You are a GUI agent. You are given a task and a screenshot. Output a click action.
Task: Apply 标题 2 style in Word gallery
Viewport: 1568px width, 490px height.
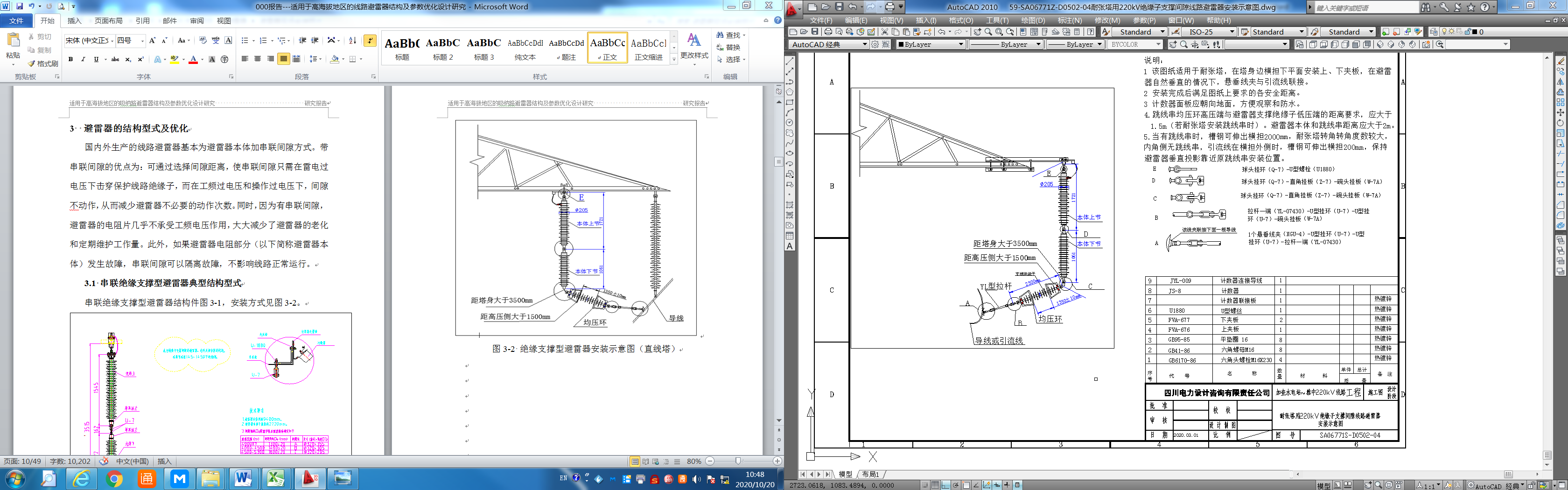(443, 48)
